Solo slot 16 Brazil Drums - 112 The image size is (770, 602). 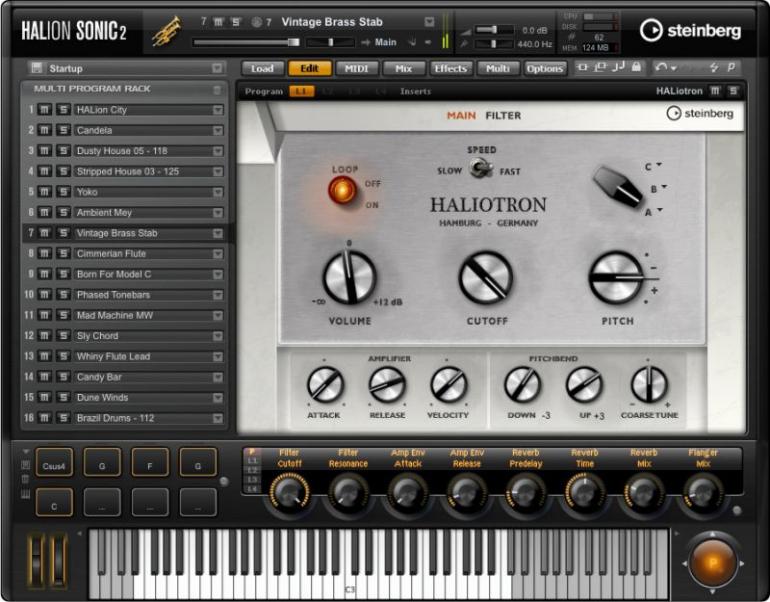point(63,418)
